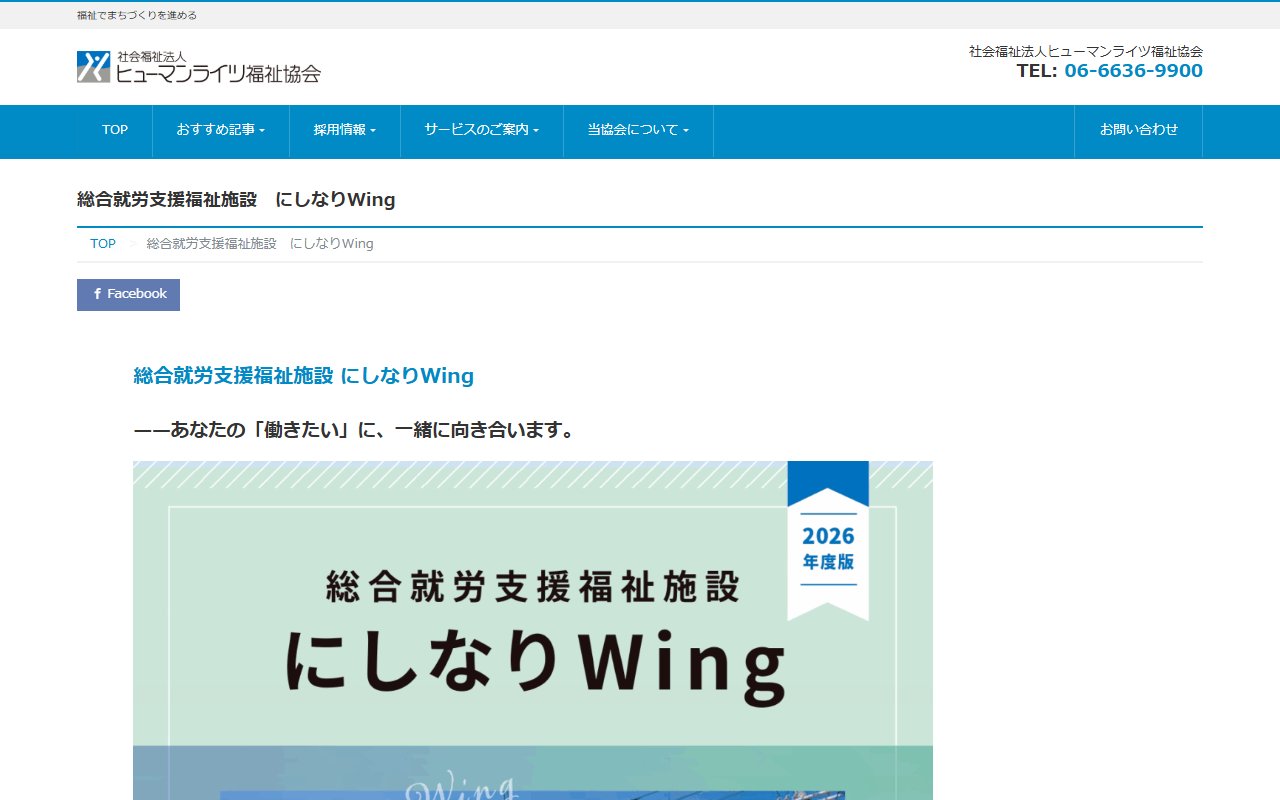This screenshot has width=1280, height=800.
Task: Click the subtitle あなたの「働きたい」に、一緒に向き合います。
Action: tap(355, 431)
